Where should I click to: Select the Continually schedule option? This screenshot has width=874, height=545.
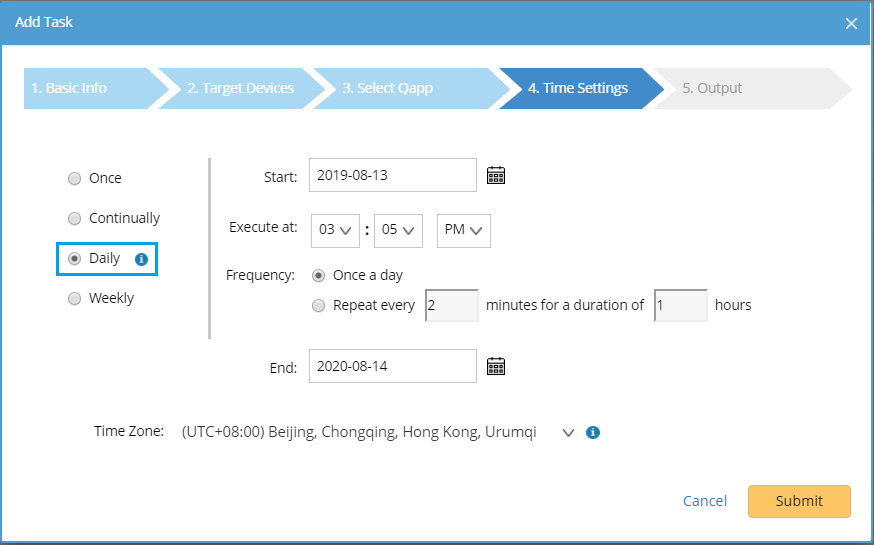[74, 219]
